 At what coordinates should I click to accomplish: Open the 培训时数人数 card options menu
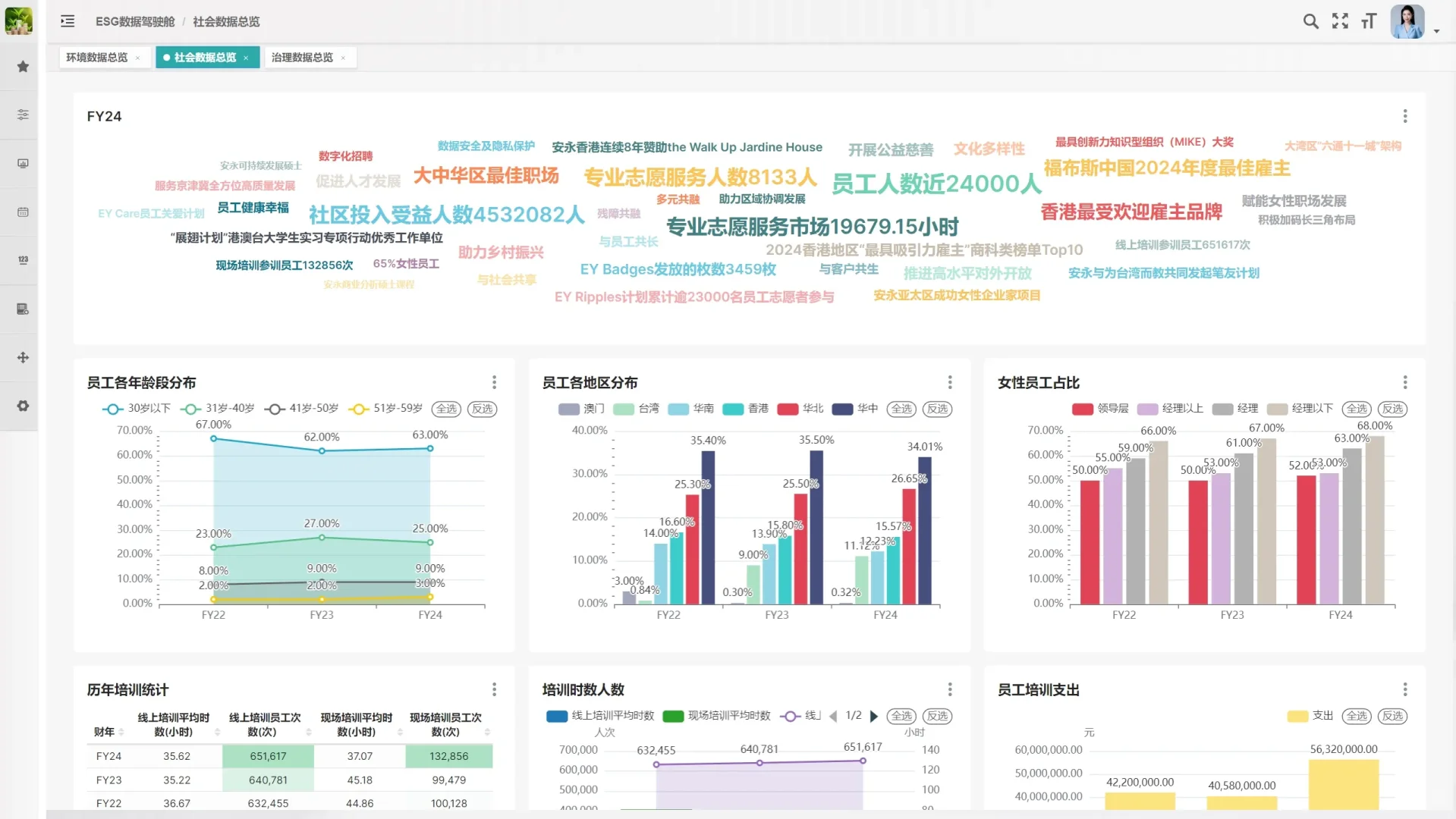tap(949, 689)
